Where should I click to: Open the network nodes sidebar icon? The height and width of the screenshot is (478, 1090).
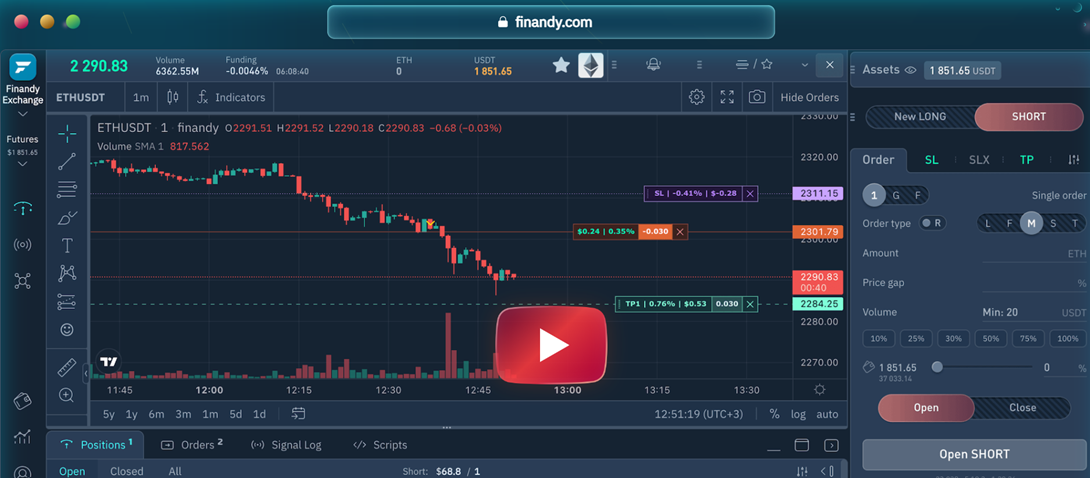pos(23,281)
